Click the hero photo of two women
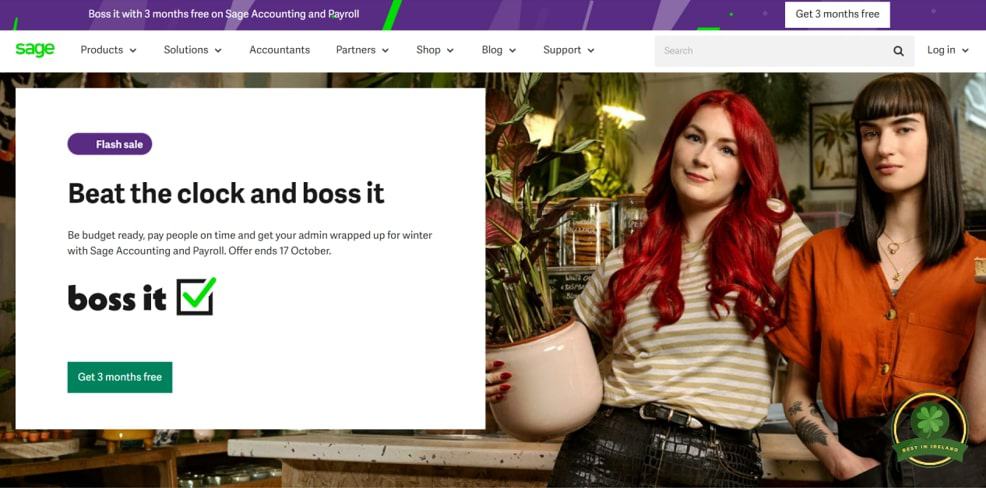 736,280
